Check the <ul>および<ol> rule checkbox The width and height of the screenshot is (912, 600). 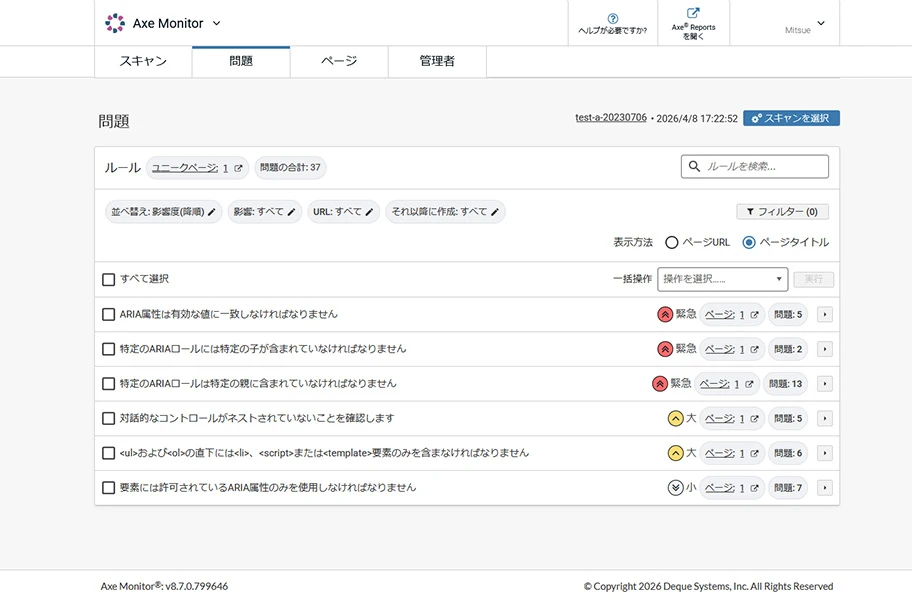[108, 453]
